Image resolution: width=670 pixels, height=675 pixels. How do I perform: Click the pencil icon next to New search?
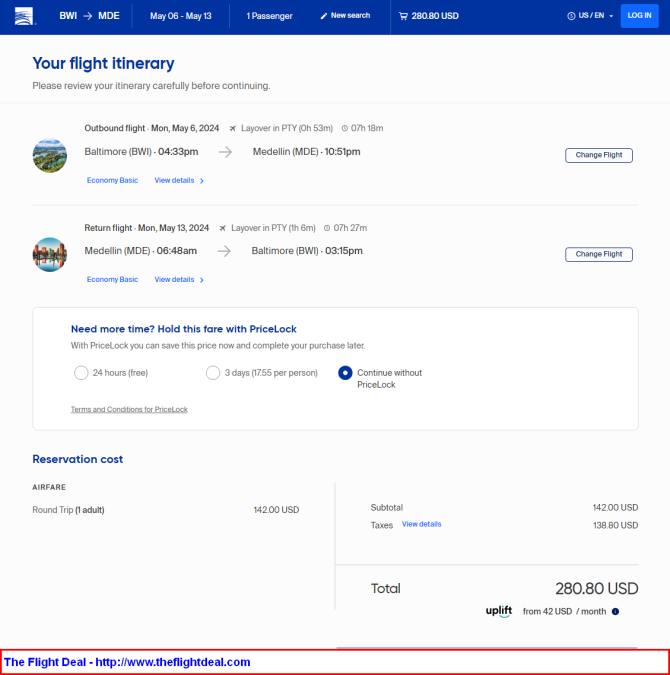click(x=324, y=16)
